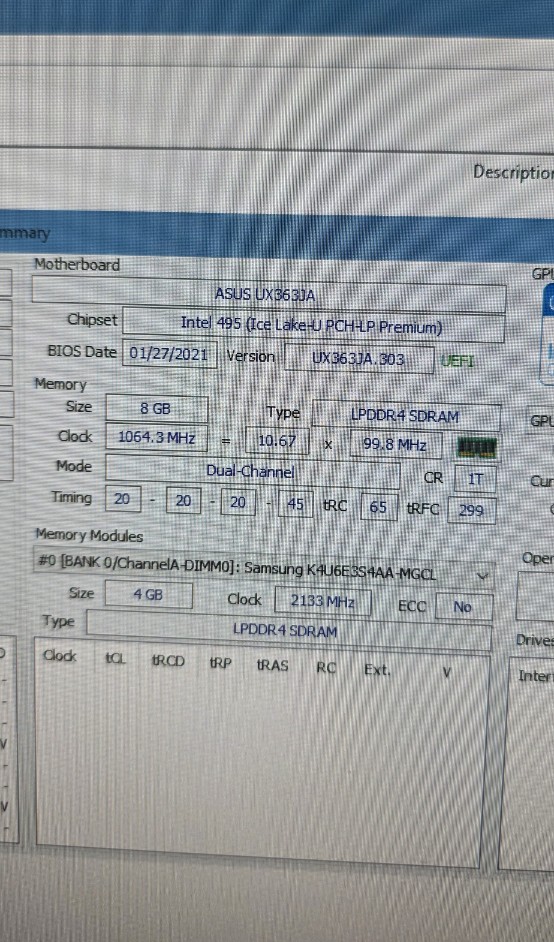
Task: Click the tCL column header
Action: (116, 659)
